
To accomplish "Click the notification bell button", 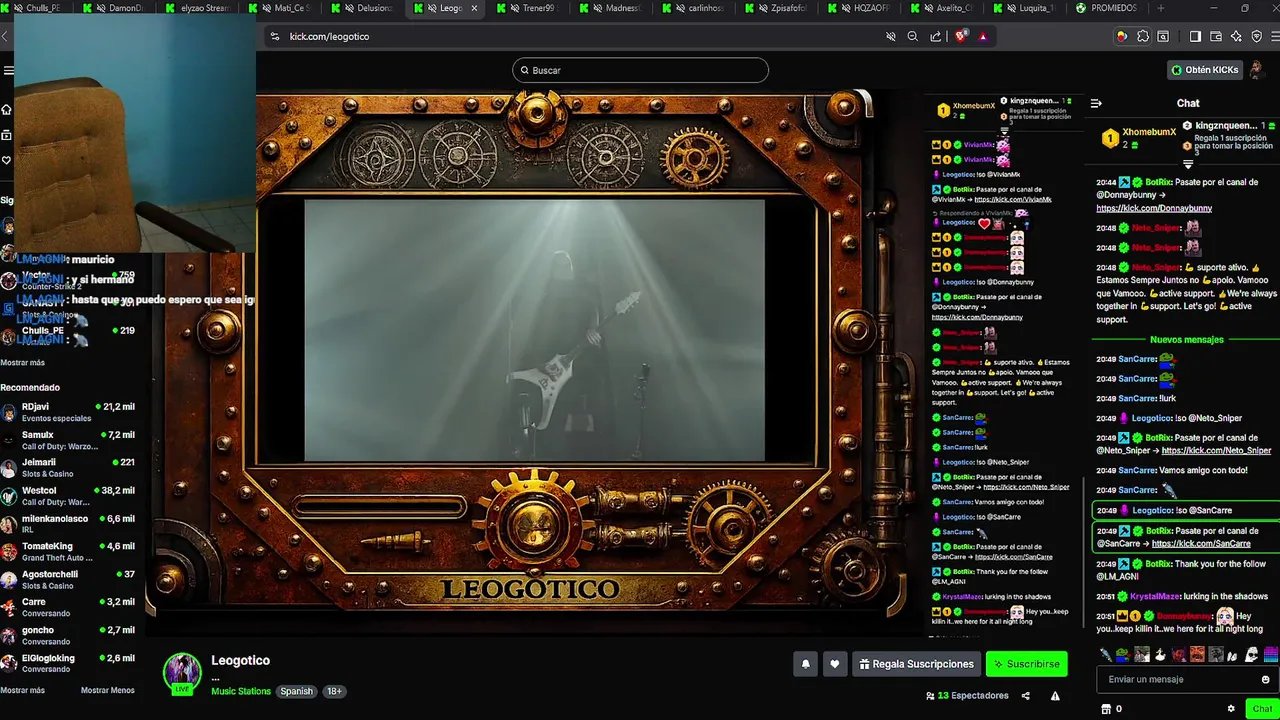I will click(x=805, y=664).
